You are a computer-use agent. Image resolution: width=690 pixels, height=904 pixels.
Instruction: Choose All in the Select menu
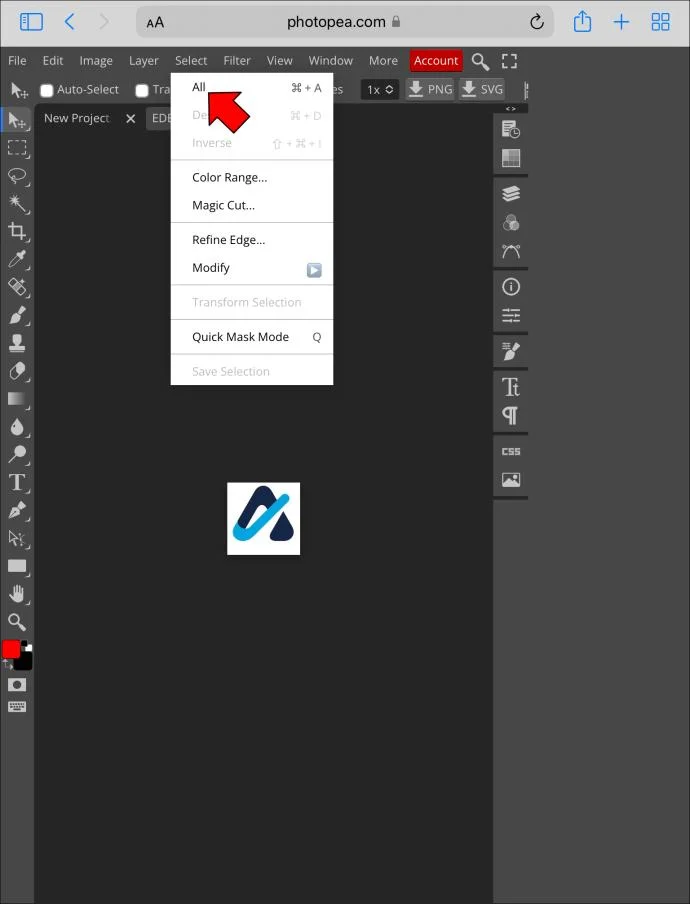(x=252, y=88)
